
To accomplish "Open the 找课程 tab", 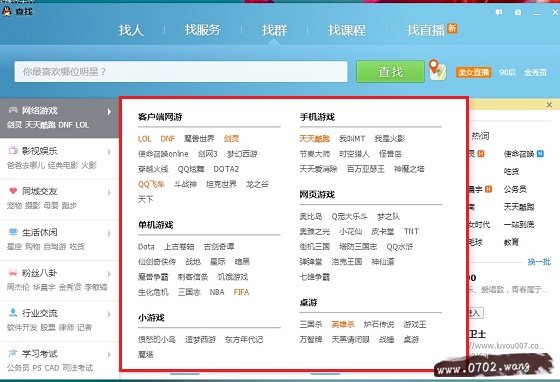I will (x=346, y=30).
